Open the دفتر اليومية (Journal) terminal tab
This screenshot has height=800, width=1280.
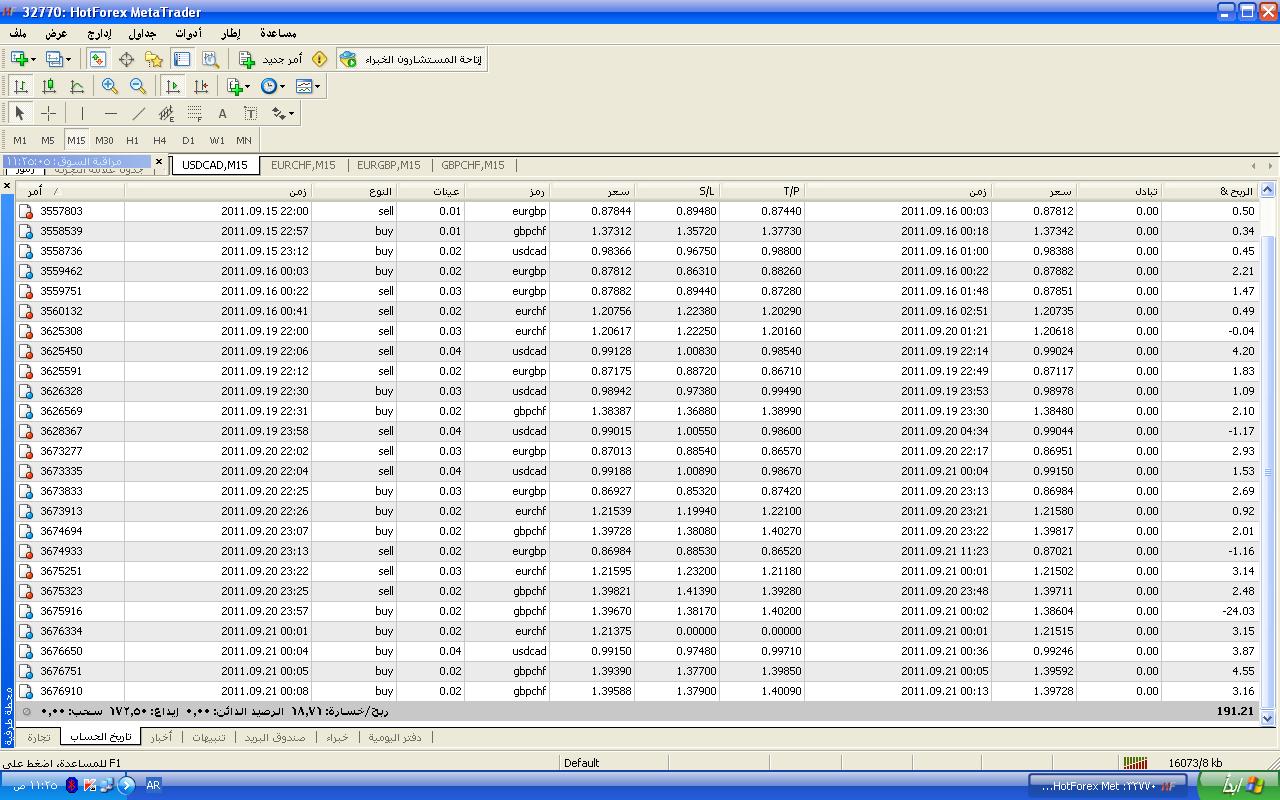click(x=394, y=737)
